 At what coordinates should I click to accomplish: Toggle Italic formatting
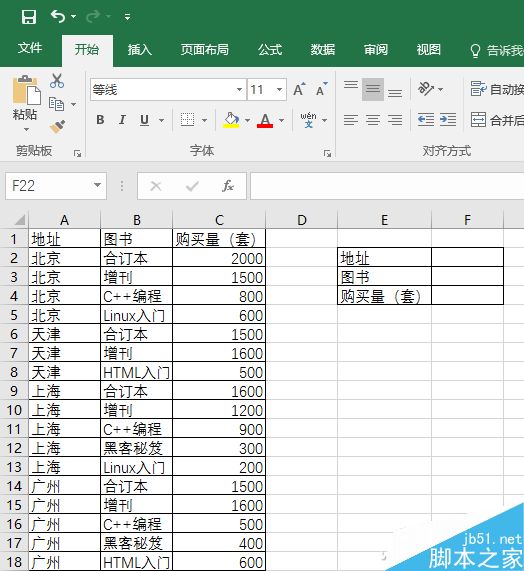[122, 119]
